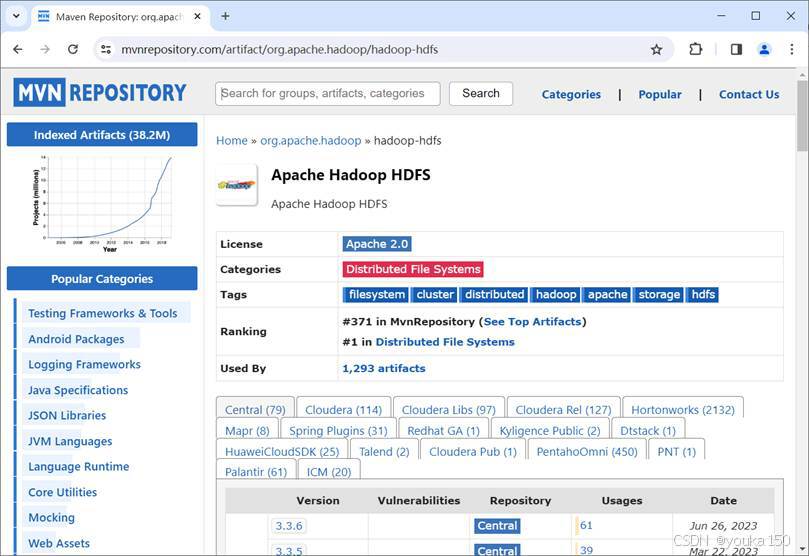Open org.apache.hadoop breadcrumb link

tap(311, 140)
